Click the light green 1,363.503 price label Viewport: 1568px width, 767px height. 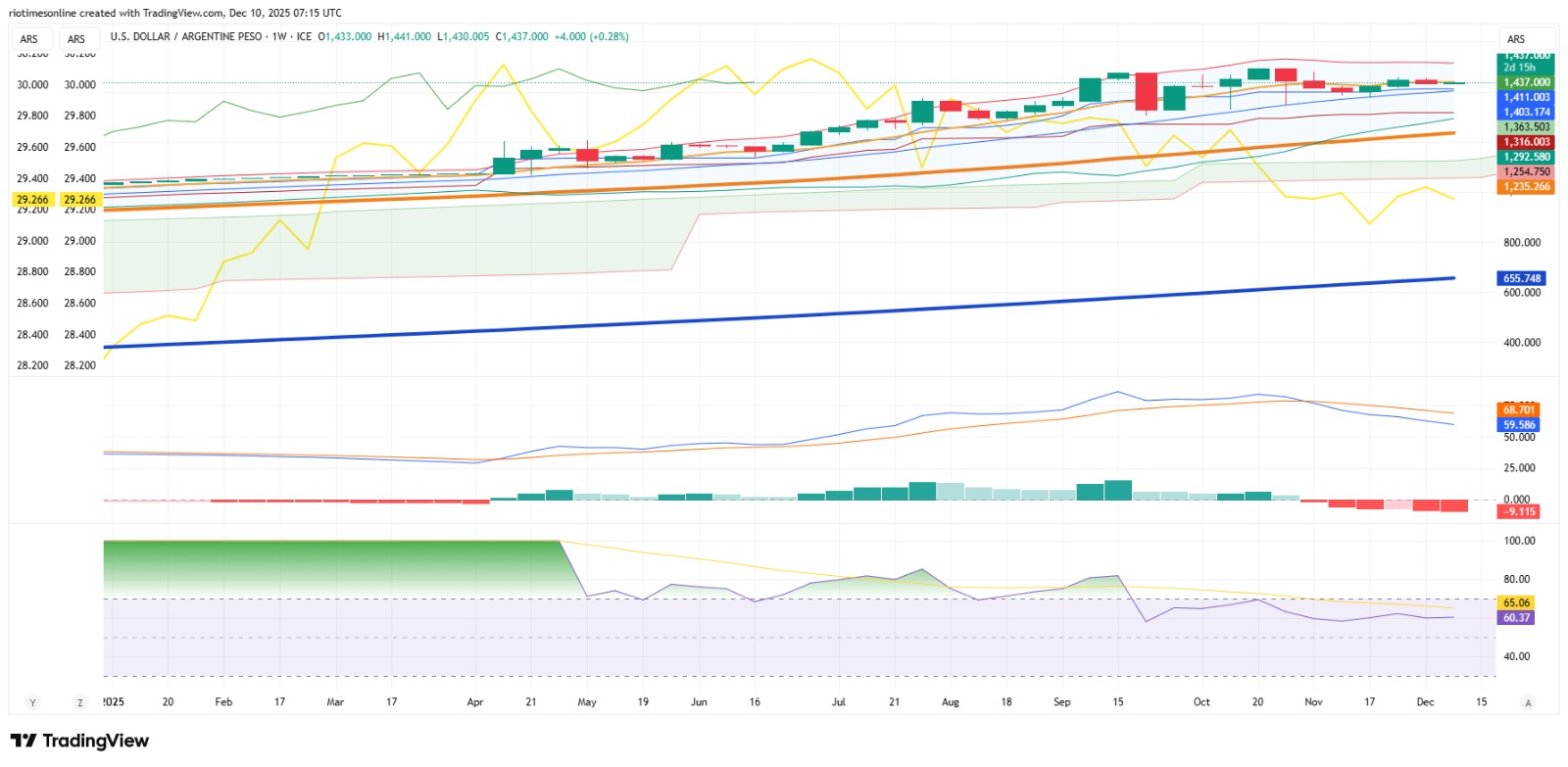[x=1527, y=126]
